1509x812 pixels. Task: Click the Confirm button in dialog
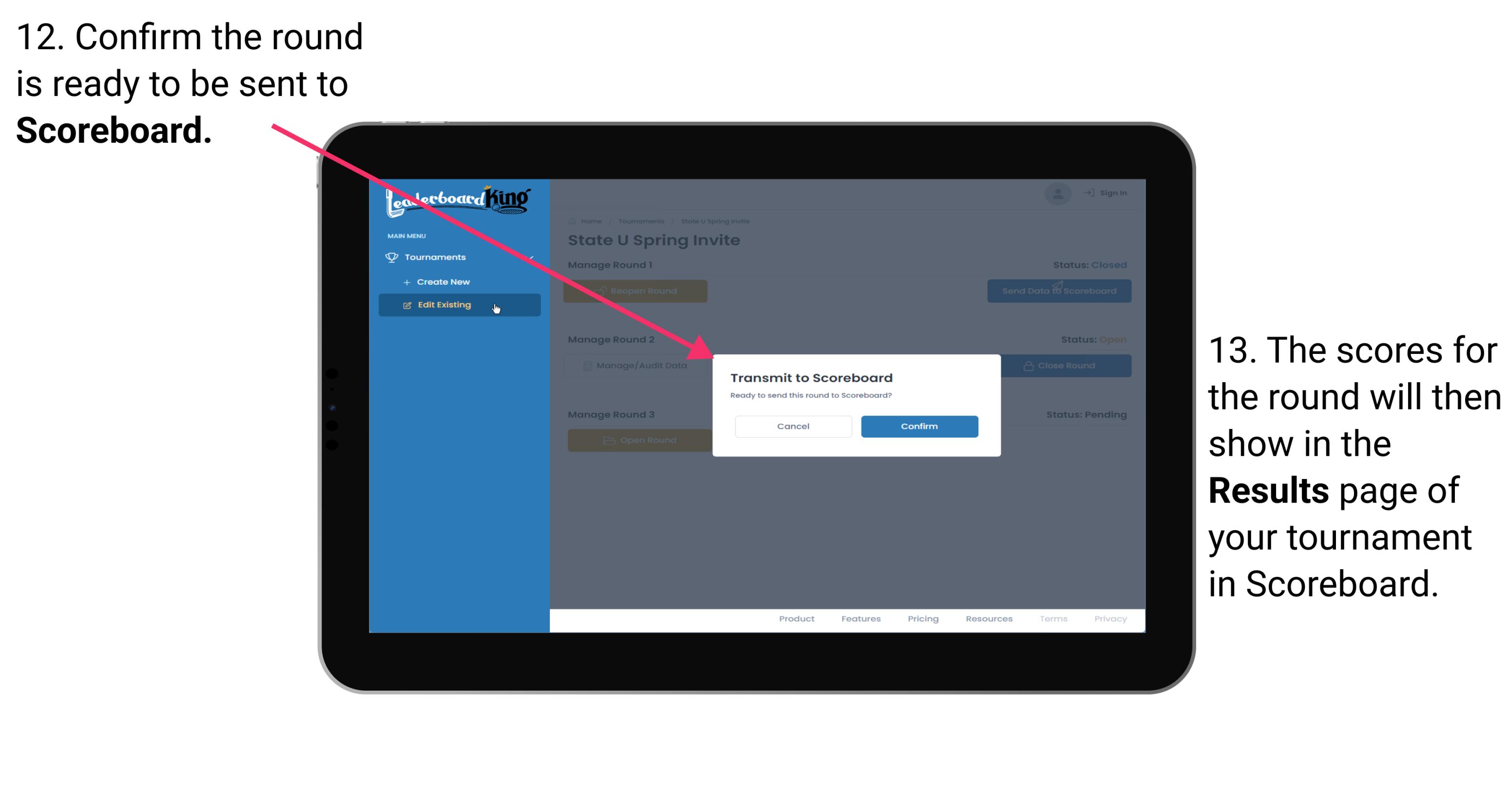[916, 425]
